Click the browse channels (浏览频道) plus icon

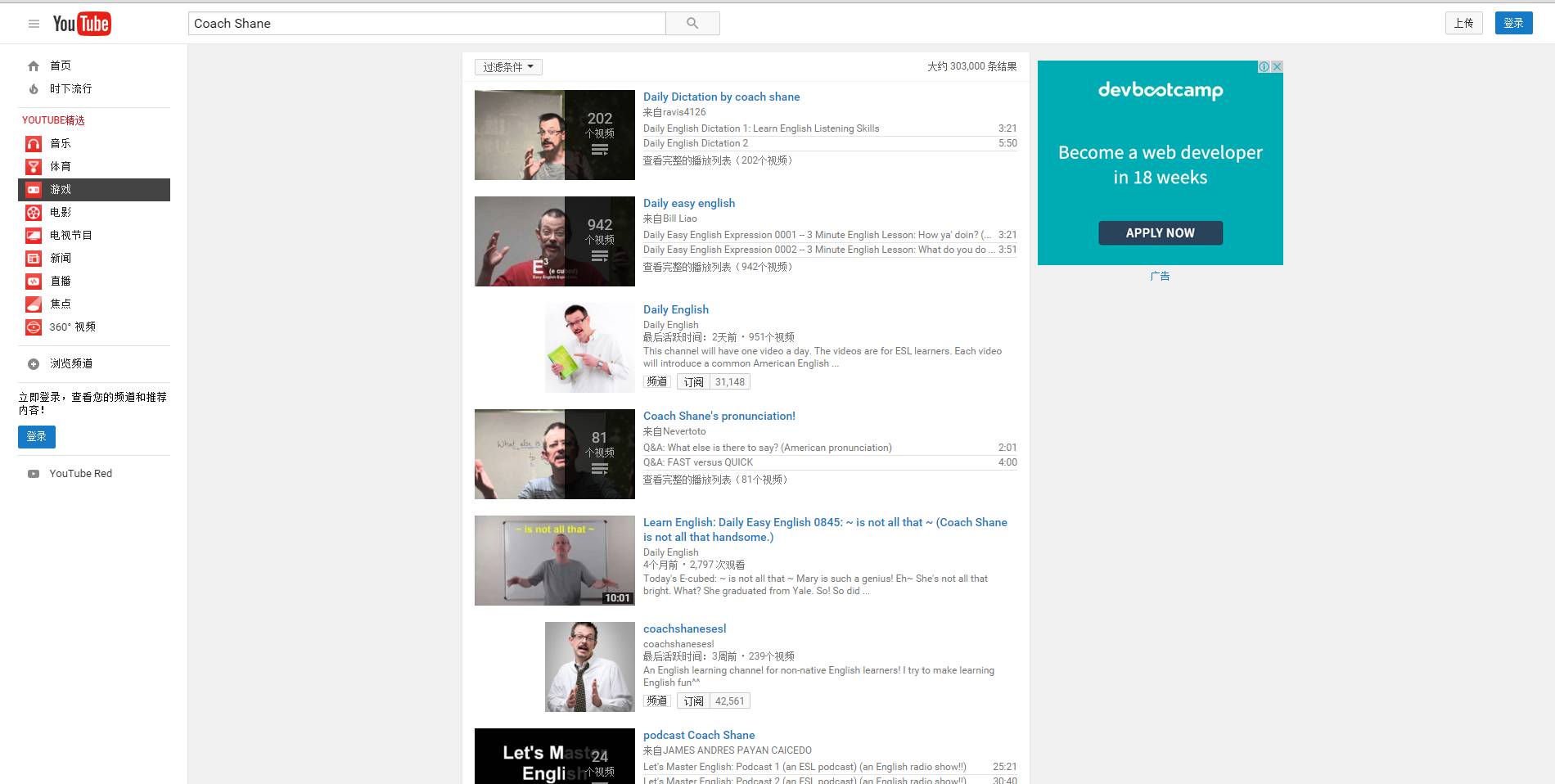[x=34, y=363]
